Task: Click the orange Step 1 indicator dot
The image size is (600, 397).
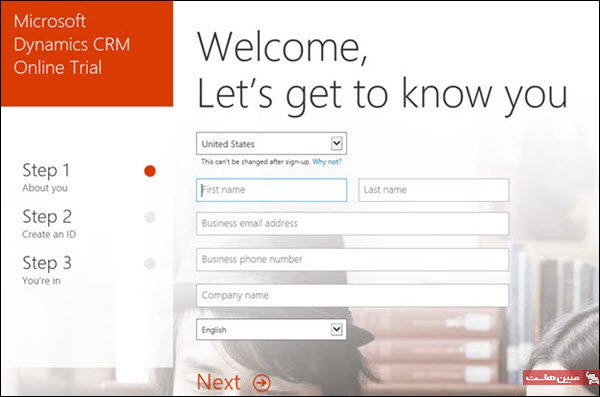Action: click(x=150, y=171)
